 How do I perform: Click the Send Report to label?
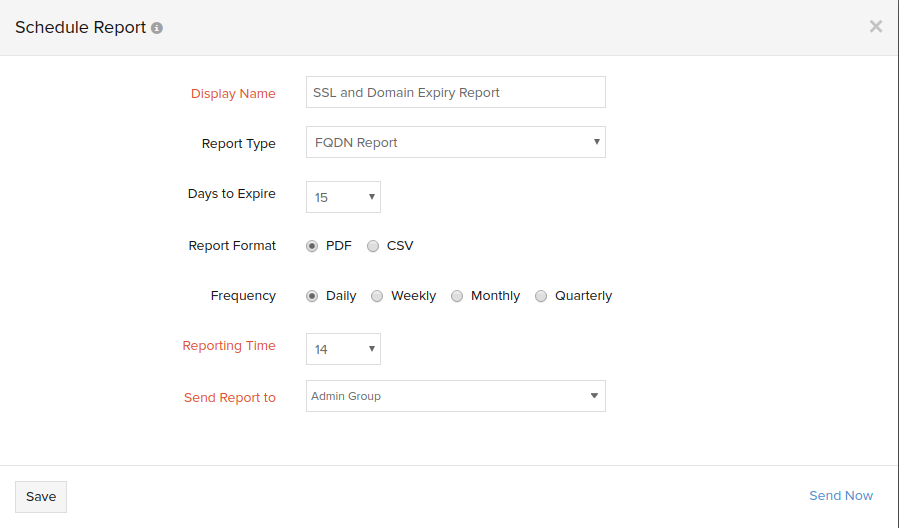point(229,397)
